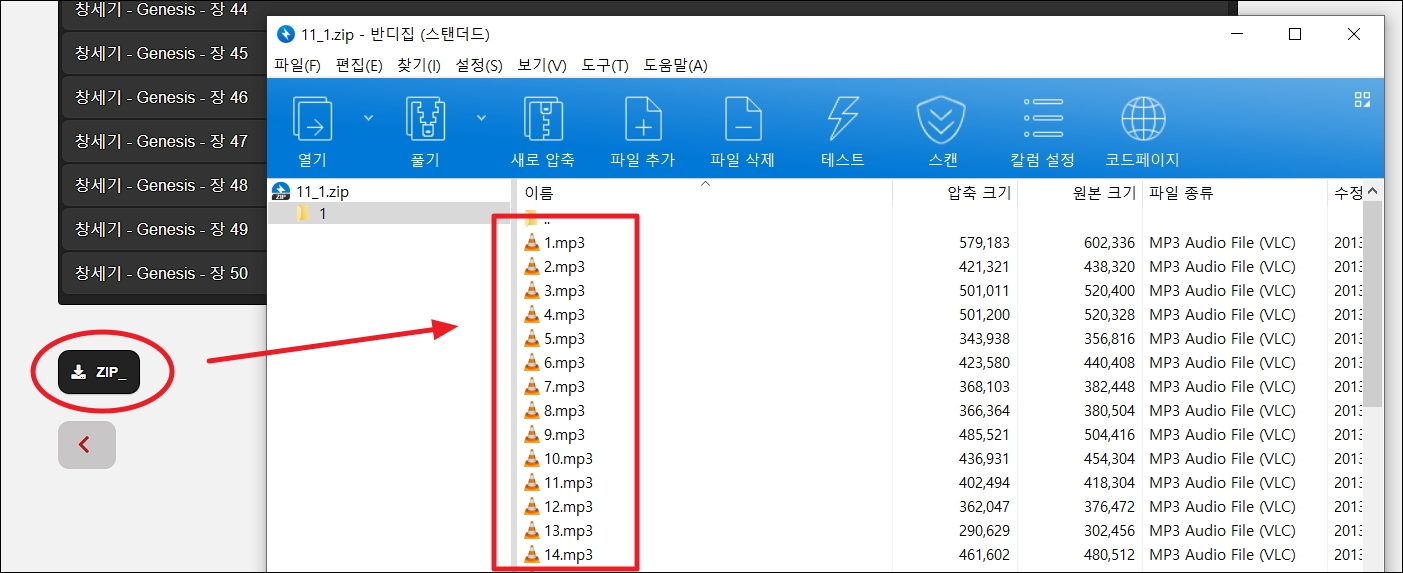Click the VLC cone icon of 1.mp3
This screenshot has width=1403, height=573.
pyautogui.click(x=532, y=242)
